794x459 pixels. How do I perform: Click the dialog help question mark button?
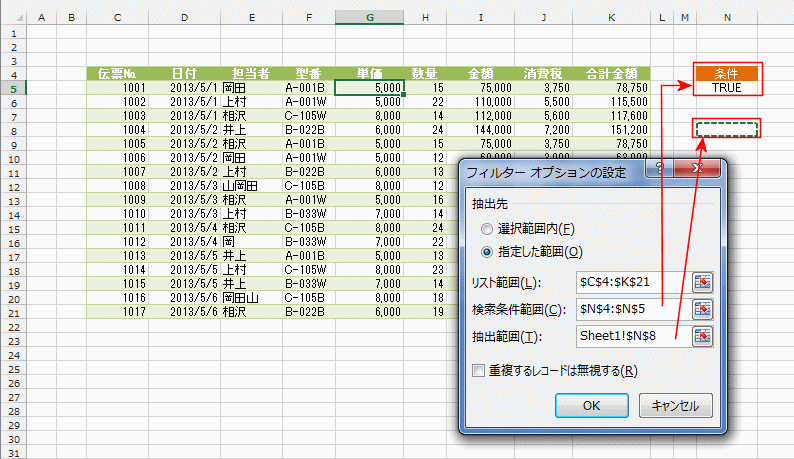[659, 167]
